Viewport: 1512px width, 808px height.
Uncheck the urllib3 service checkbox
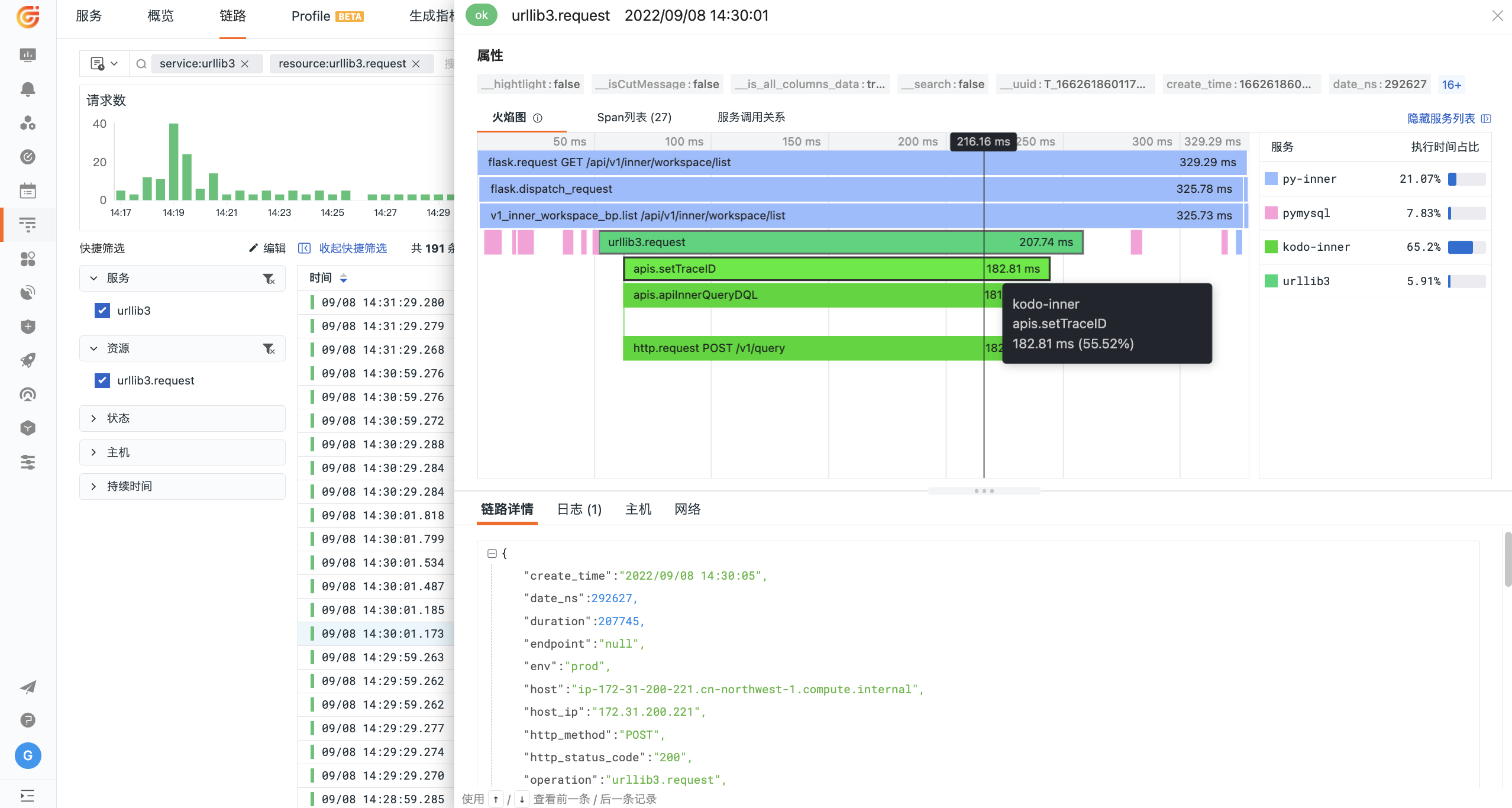102,311
